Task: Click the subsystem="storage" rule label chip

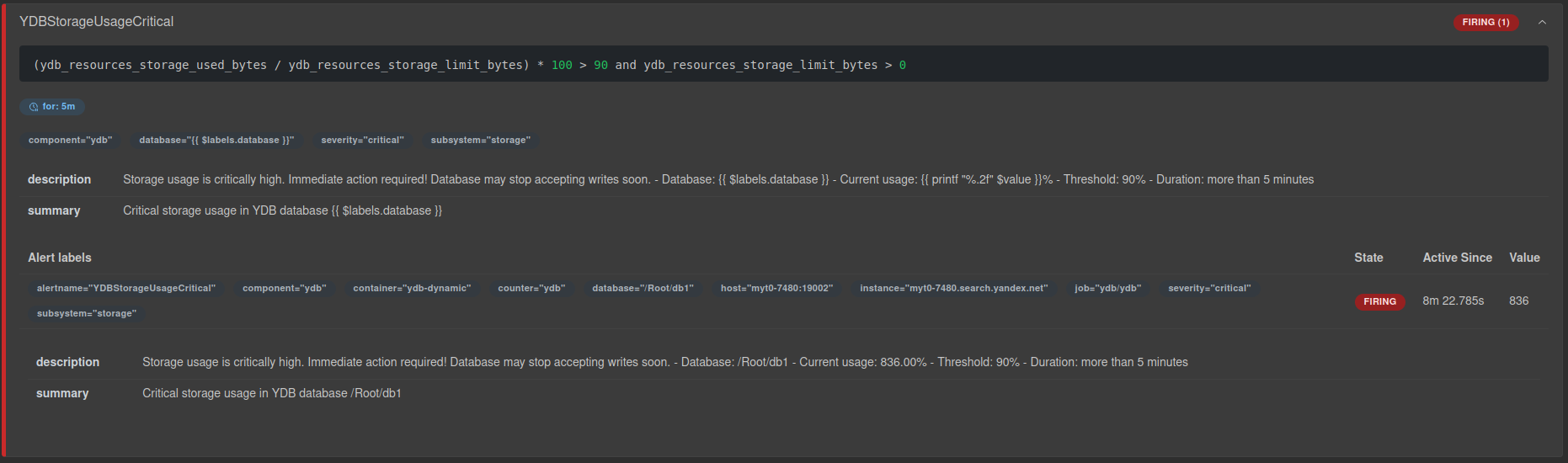Action: pyautogui.click(x=480, y=140)
